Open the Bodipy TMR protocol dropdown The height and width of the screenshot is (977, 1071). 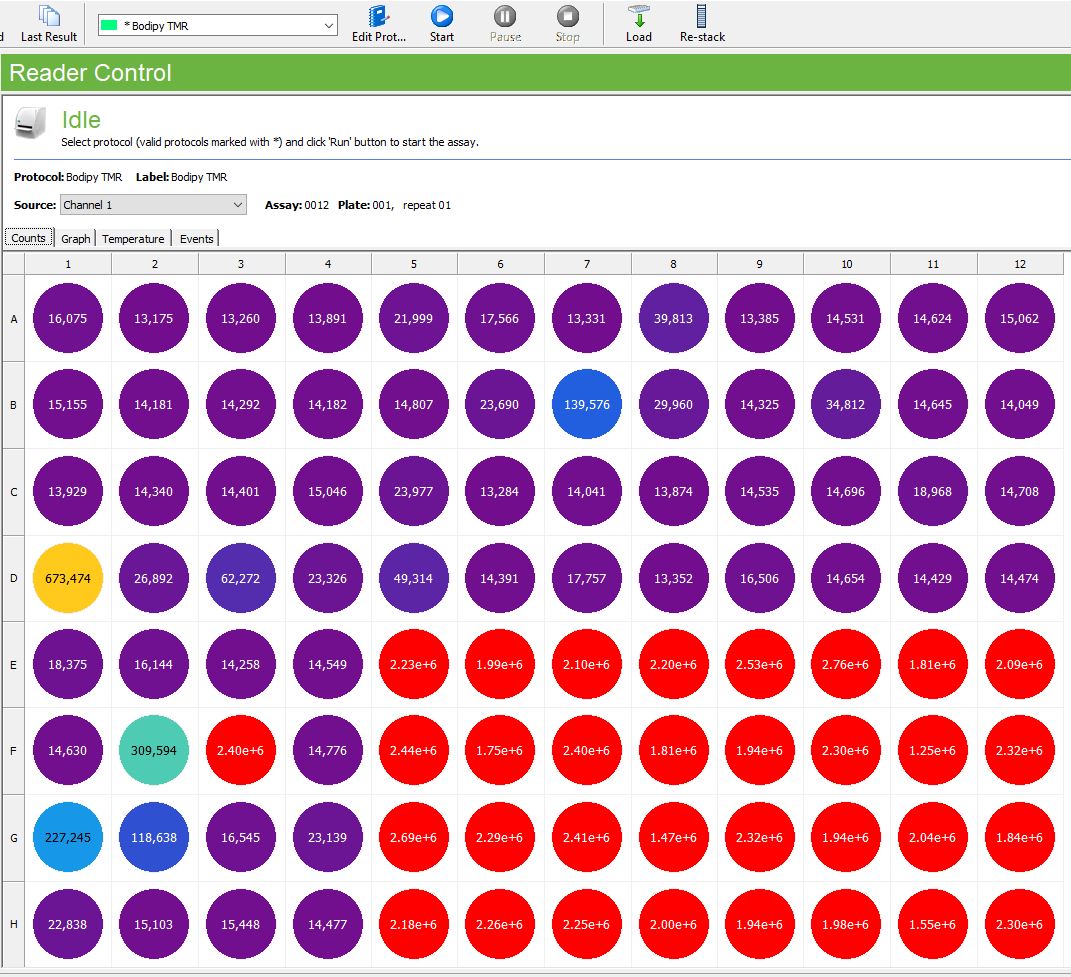tap(217, 26)
